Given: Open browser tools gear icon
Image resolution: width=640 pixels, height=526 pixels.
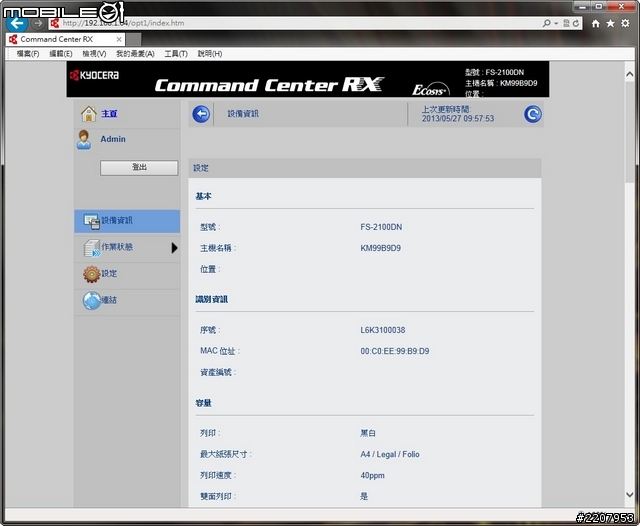Looking at the screenshot, I should pyautogui.click(x=625, y=23).
